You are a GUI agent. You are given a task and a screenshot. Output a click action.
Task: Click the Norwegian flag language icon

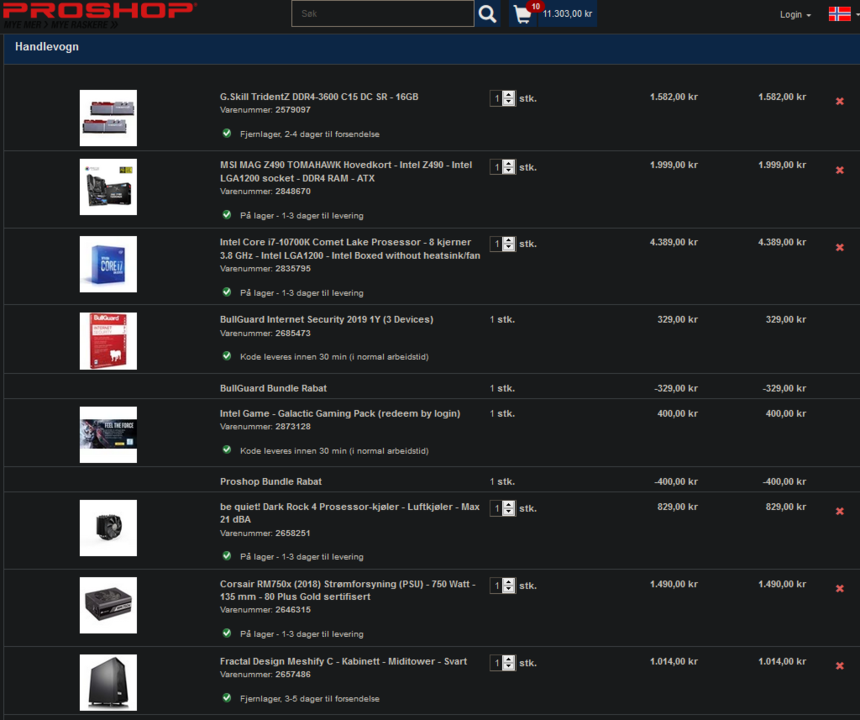tap(839, 14)
